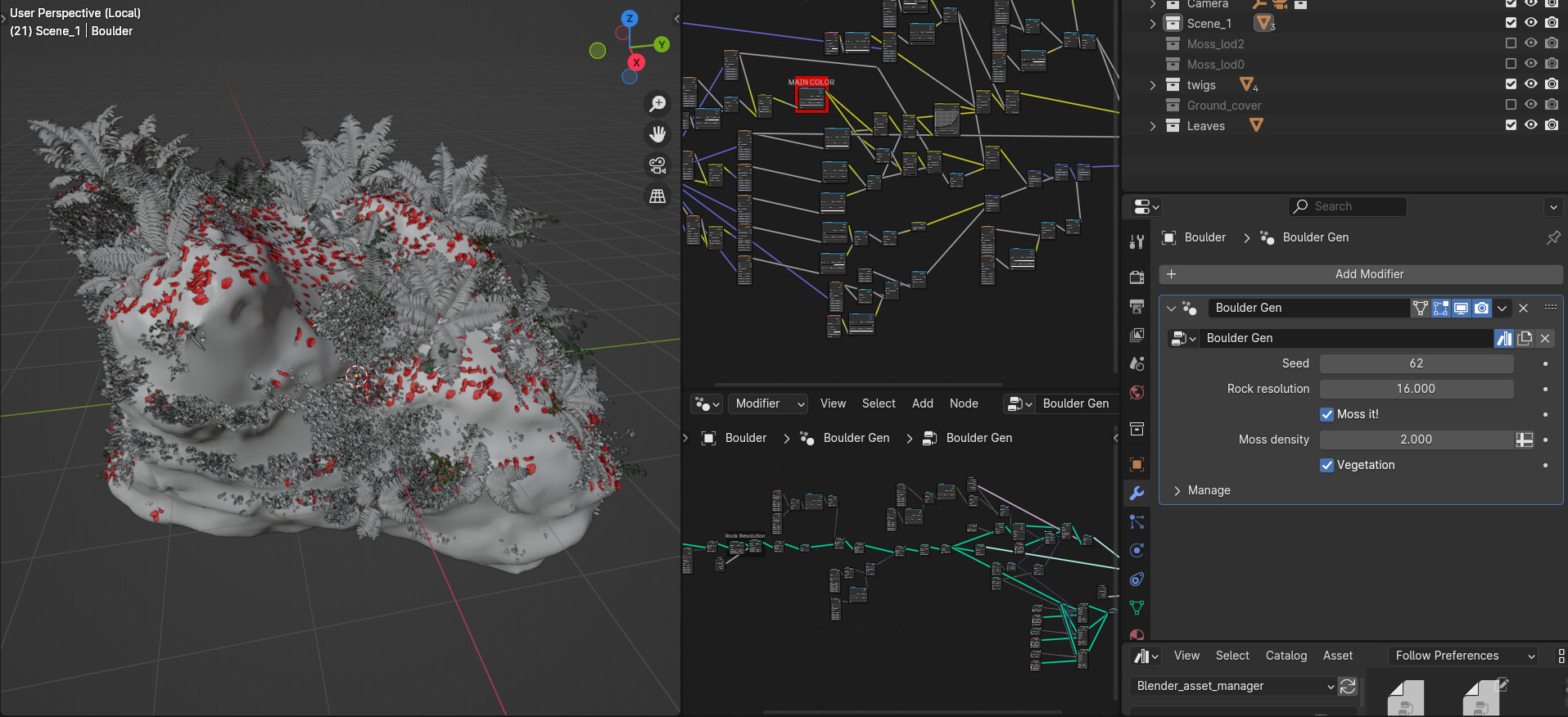
Task: Select the pan hand viewport tool
Action: pos(657,134)
